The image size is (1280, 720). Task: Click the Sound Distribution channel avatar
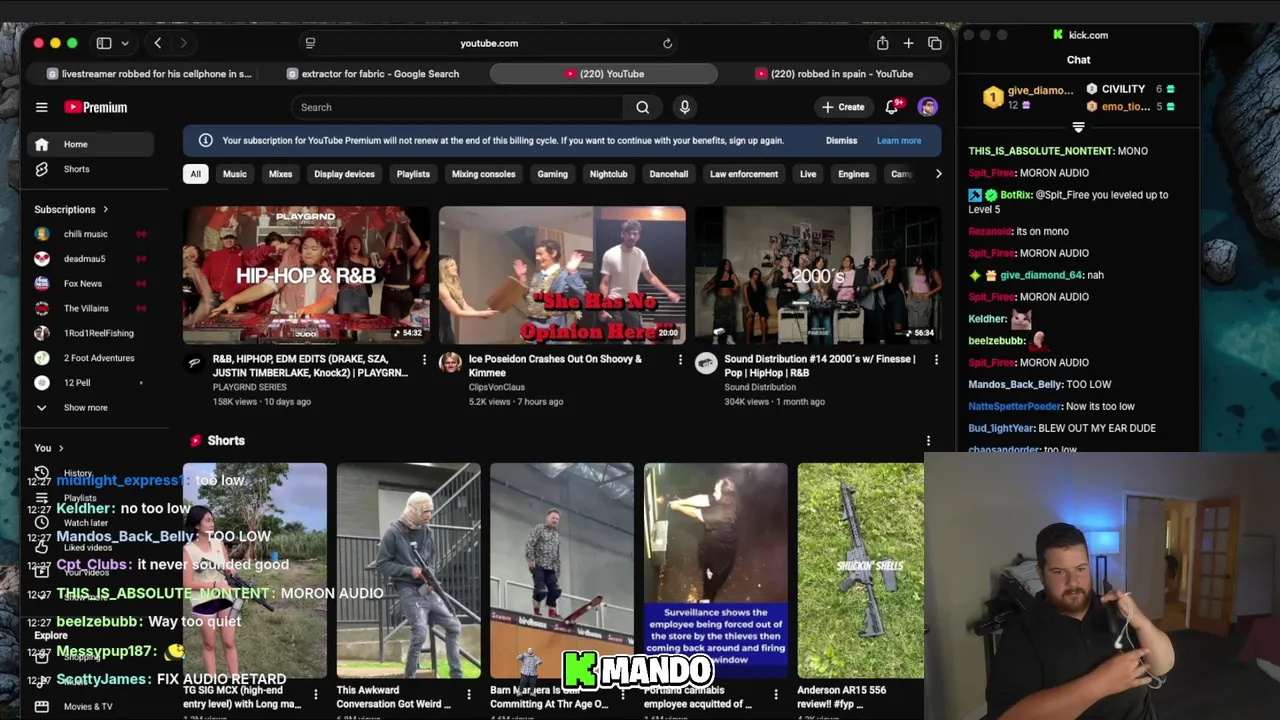coord(706,363)
